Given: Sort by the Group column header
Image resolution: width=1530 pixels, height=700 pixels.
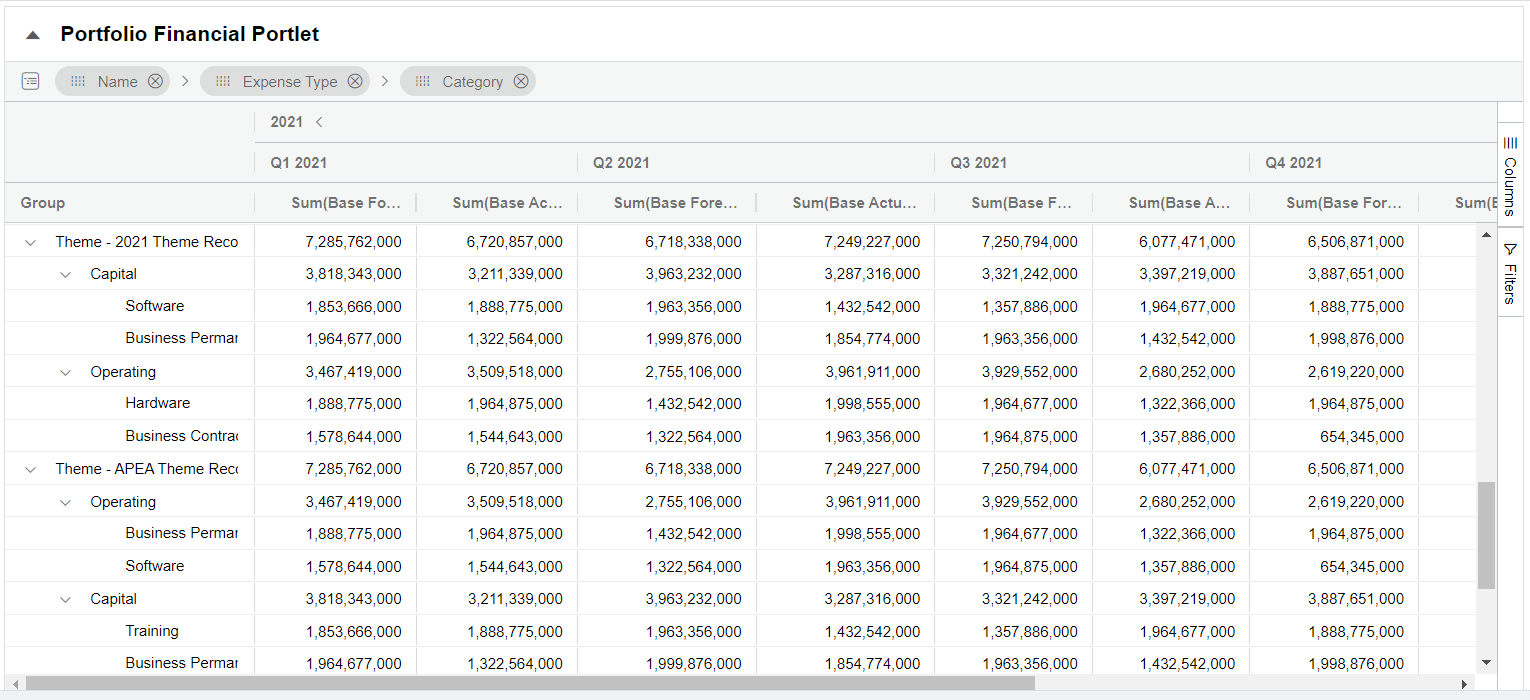Looking at the screenshot, I should (43, 203).
